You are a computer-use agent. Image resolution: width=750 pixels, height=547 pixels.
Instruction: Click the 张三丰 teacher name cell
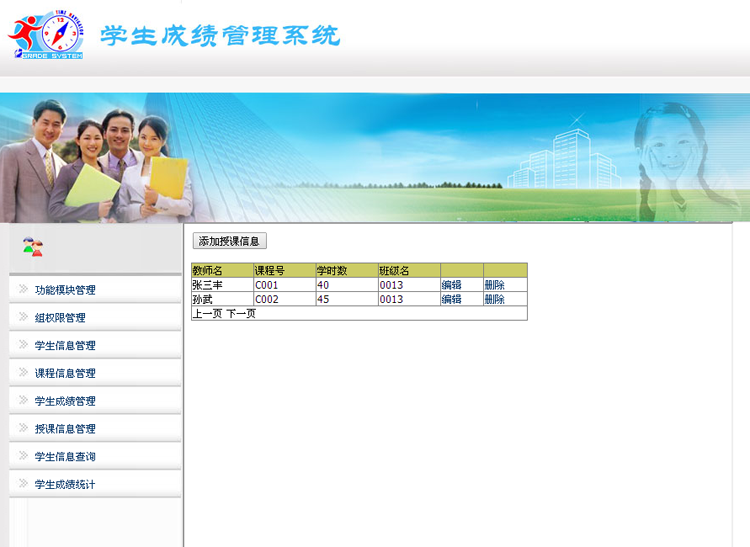pyautogui.click(x=222, y=285)
